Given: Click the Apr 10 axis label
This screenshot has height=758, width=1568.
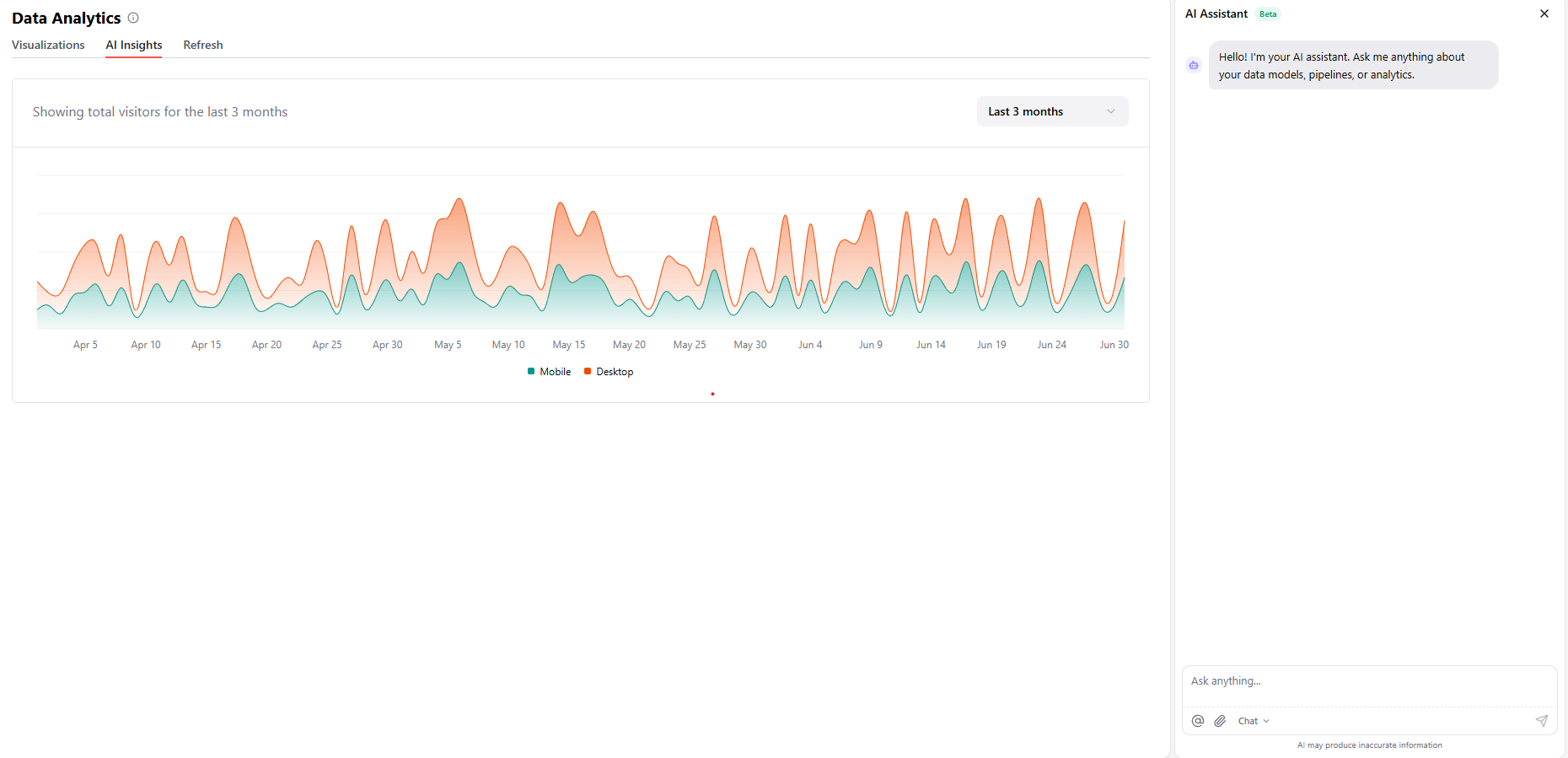Looking at the screenshot, I should point(146,345).
